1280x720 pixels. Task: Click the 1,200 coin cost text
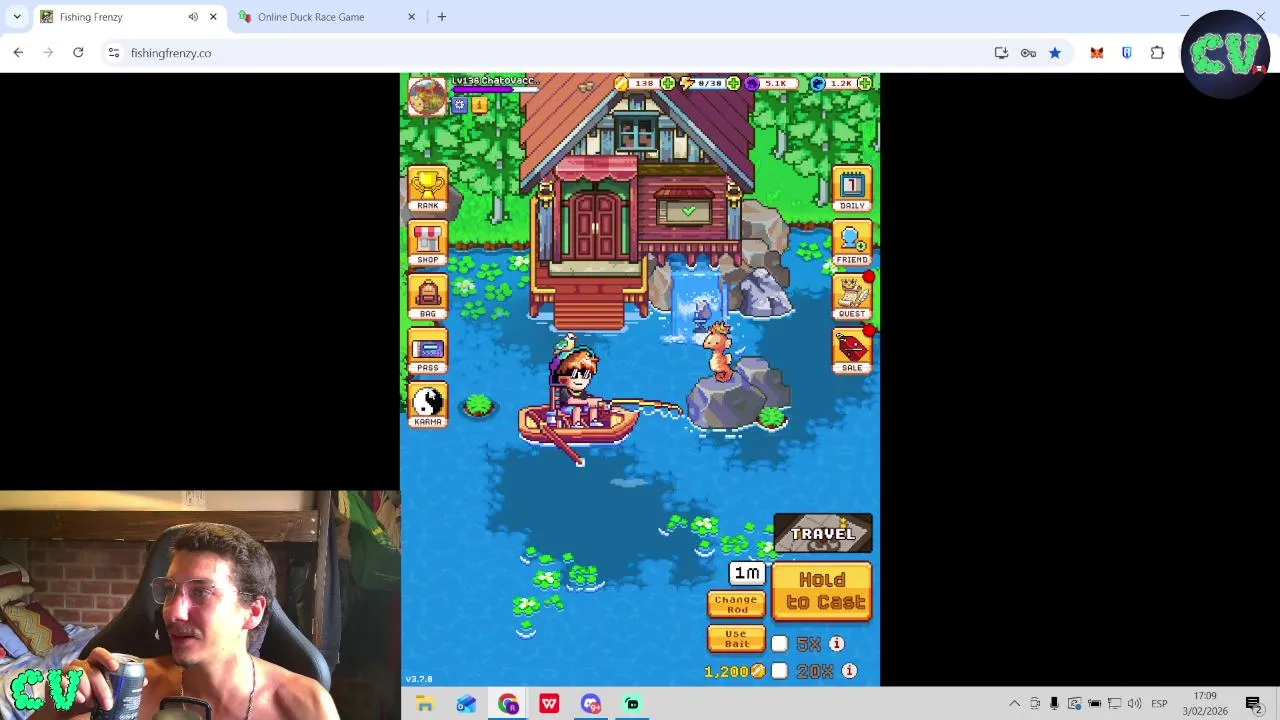tap(728, 671)
